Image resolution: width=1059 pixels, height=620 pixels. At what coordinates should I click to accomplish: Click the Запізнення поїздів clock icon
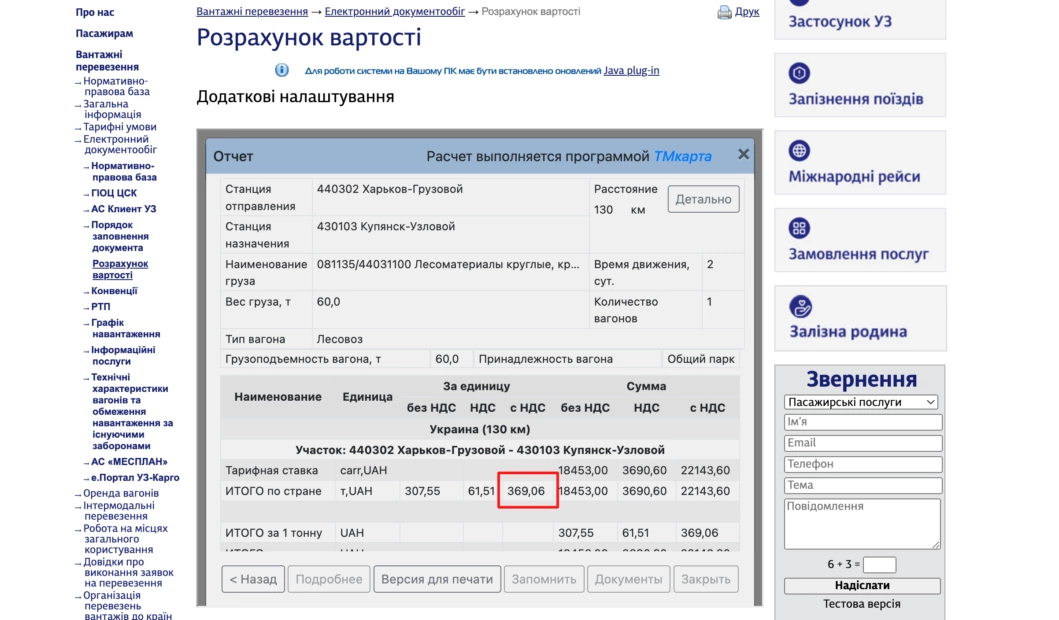pyautogui.click(x=799, y=73)
